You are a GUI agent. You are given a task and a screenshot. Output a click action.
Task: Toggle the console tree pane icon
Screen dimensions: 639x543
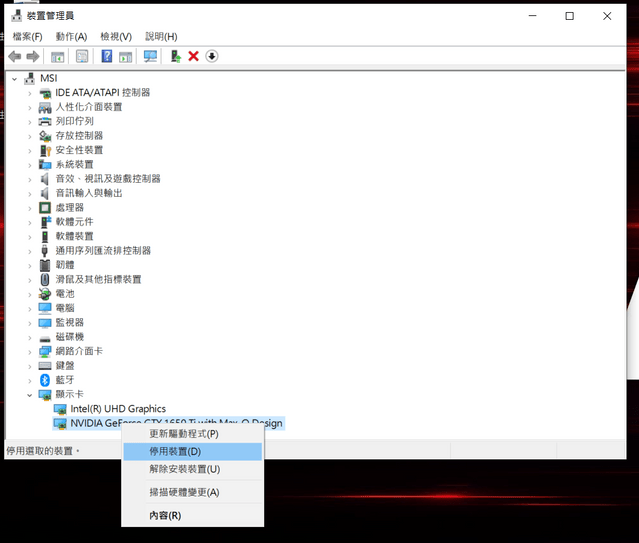point(57,57)
